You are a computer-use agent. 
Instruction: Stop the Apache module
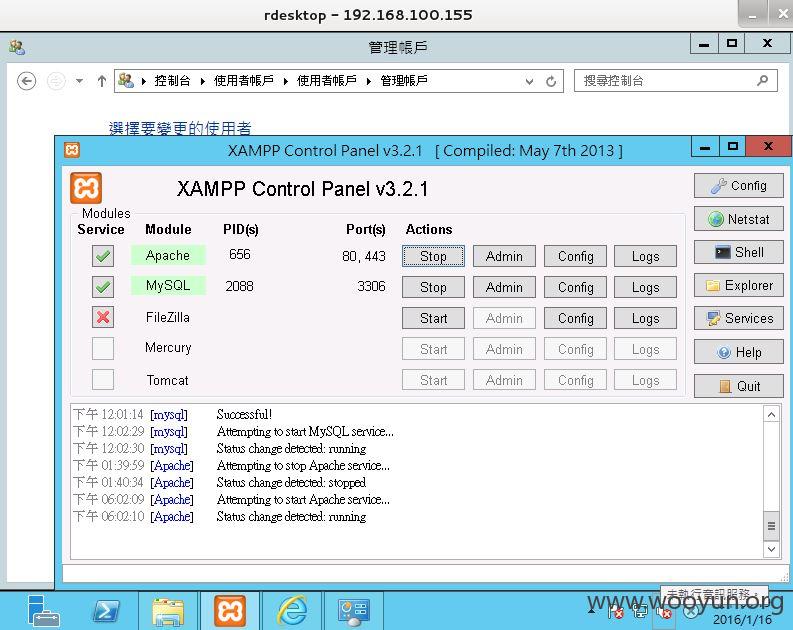click(x=433, y=256)
